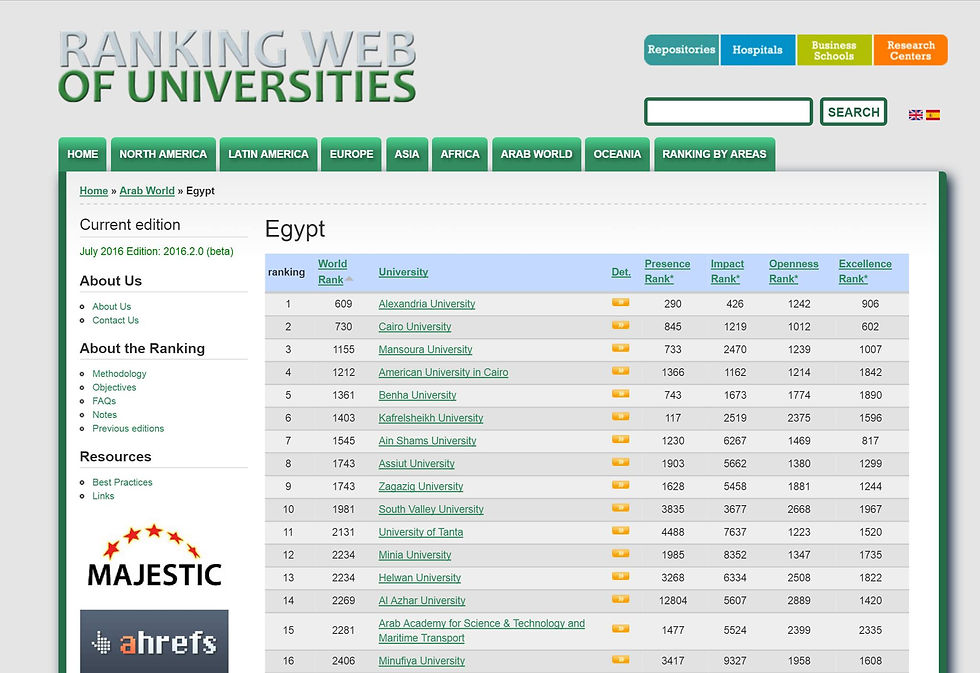Sort table by University column header
This screenshot has width=980, height=673.
click(x=403, y=272)
